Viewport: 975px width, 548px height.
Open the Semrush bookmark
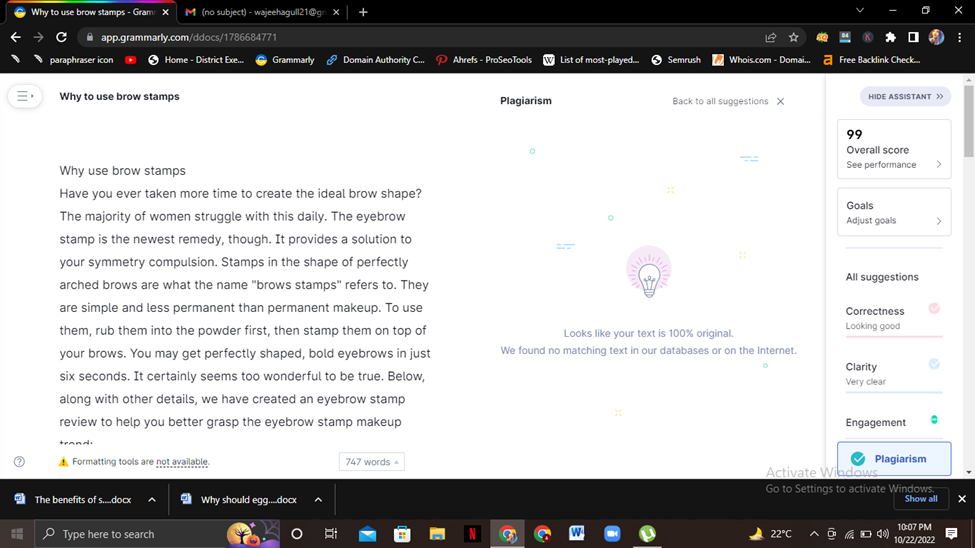pyautogui.click(x=676, y=60)
